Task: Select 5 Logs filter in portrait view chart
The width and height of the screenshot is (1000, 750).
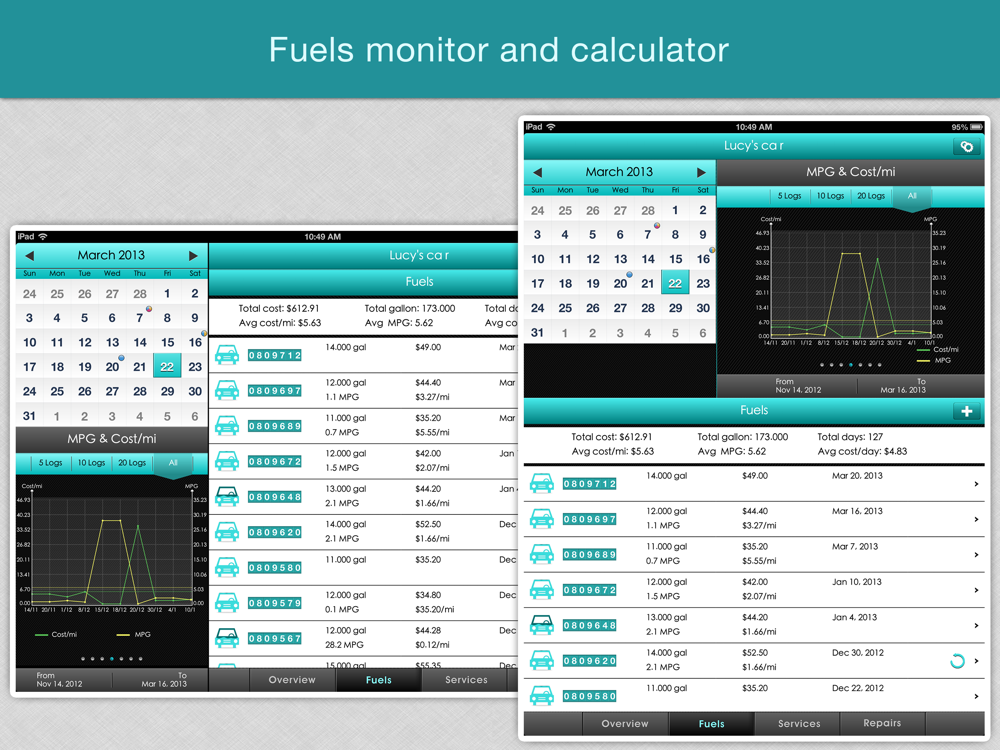Action: click(790, 196)
